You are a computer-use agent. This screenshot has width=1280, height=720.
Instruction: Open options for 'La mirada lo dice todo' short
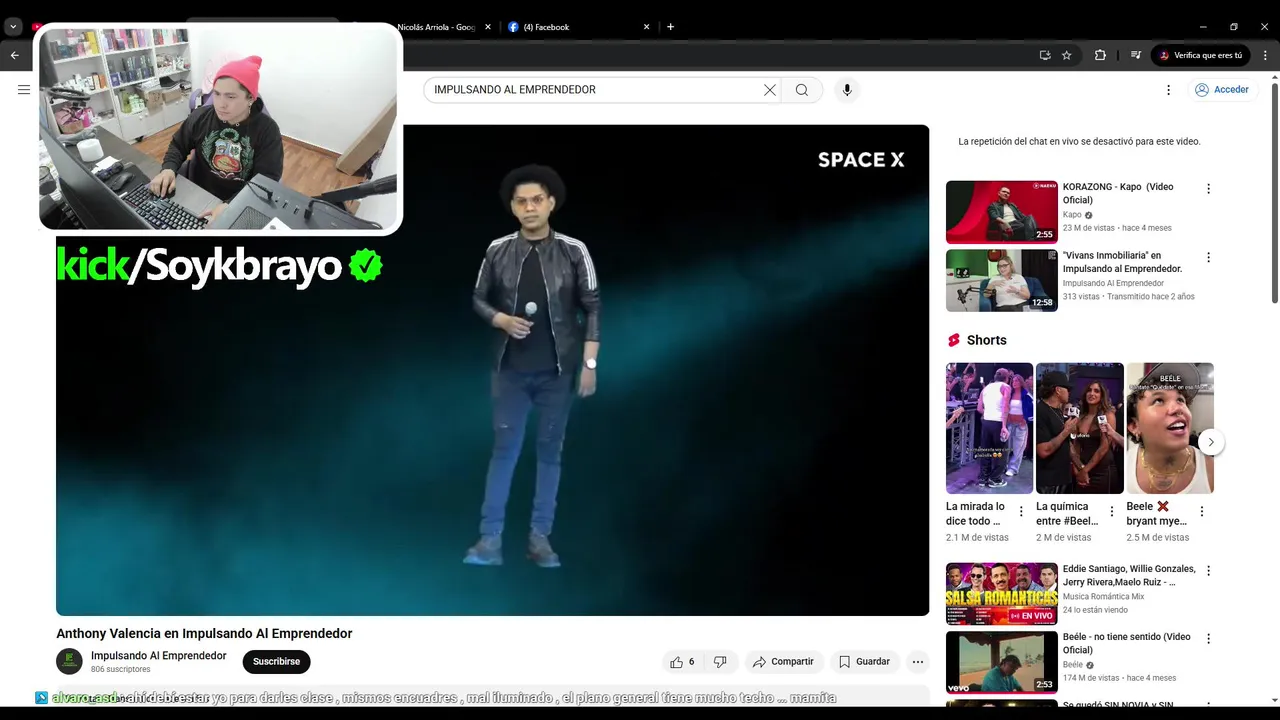1021,512
